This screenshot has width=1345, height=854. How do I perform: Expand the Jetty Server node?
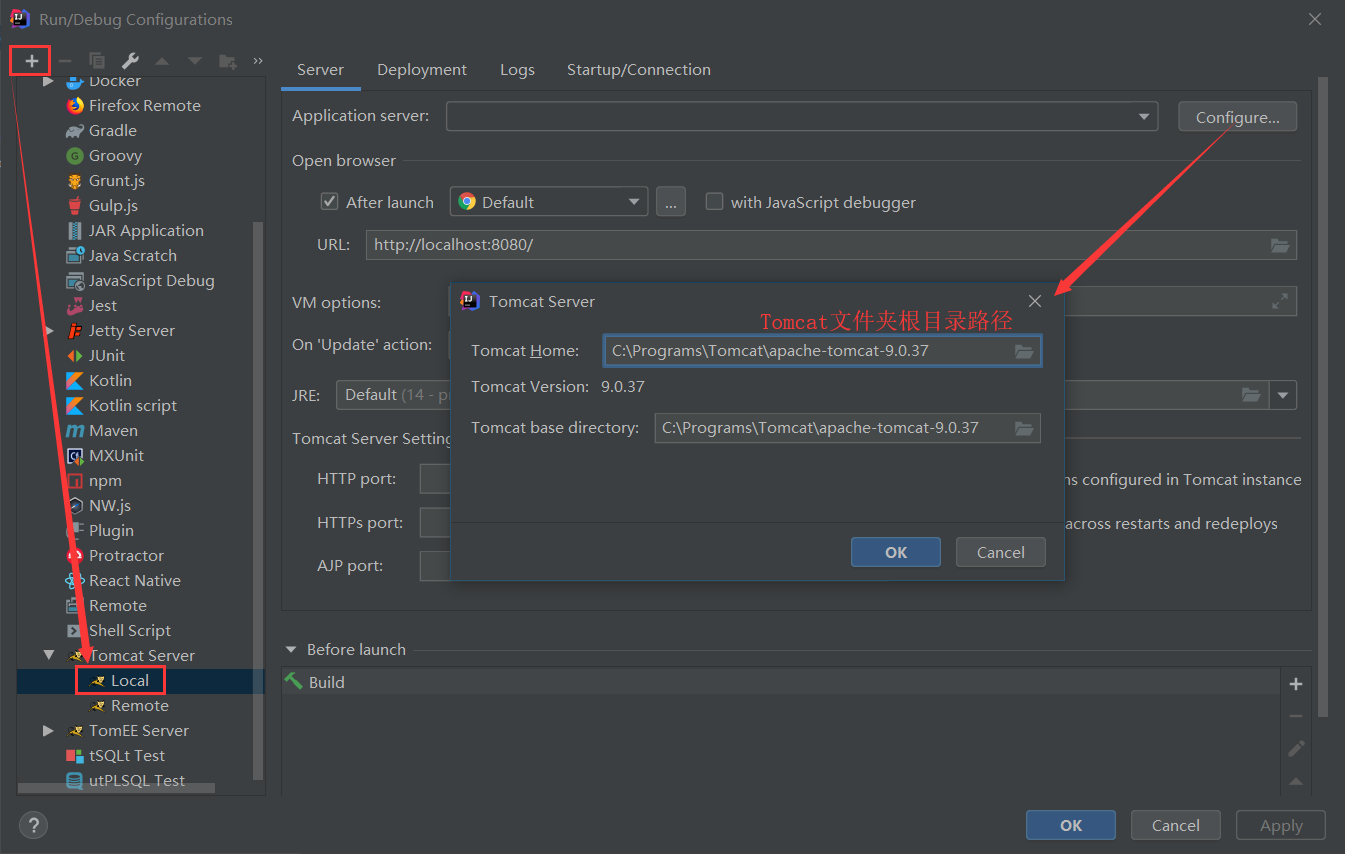coord(48,330)
